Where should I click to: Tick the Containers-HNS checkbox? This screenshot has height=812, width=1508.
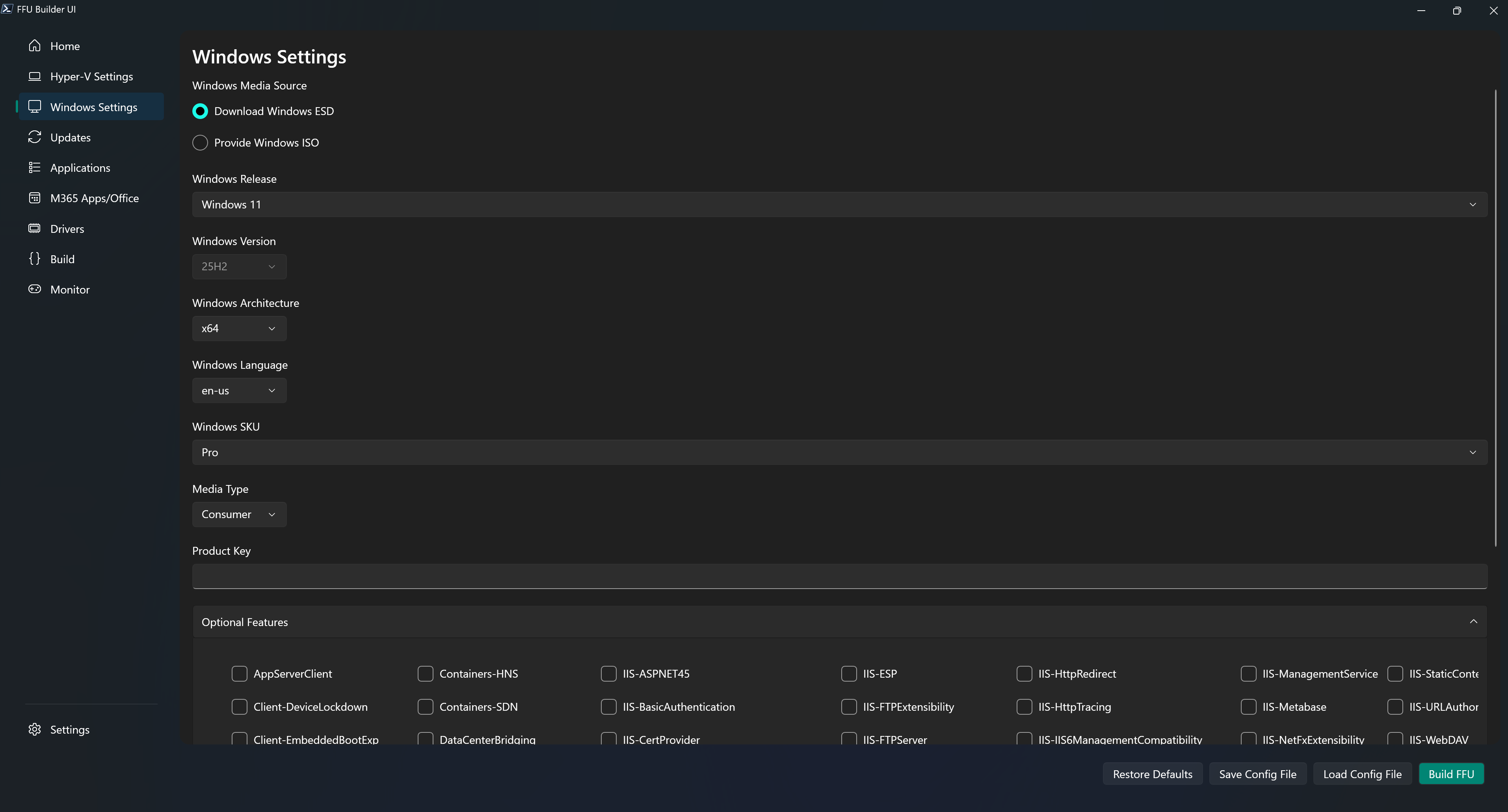pos(426,674)
